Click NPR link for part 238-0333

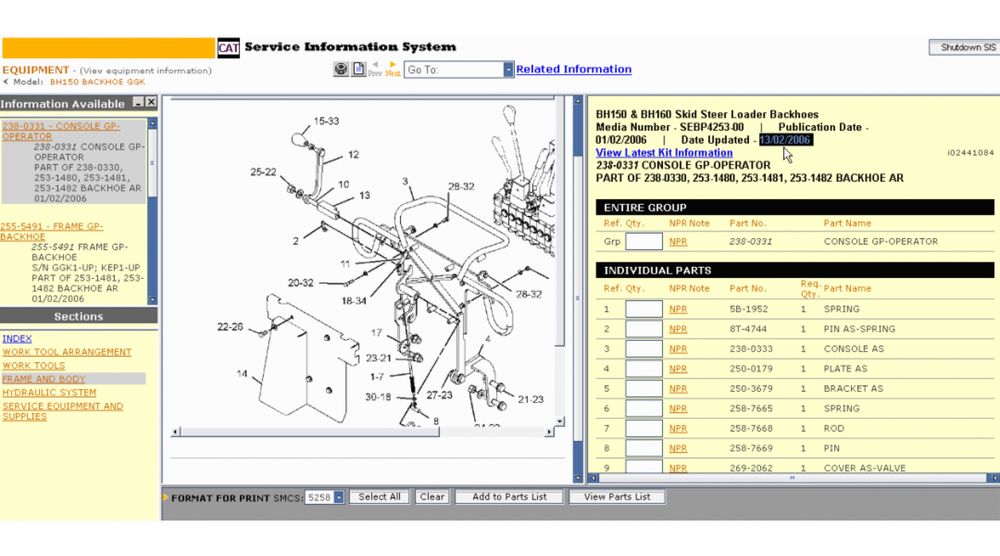click(x=678, y=349)
